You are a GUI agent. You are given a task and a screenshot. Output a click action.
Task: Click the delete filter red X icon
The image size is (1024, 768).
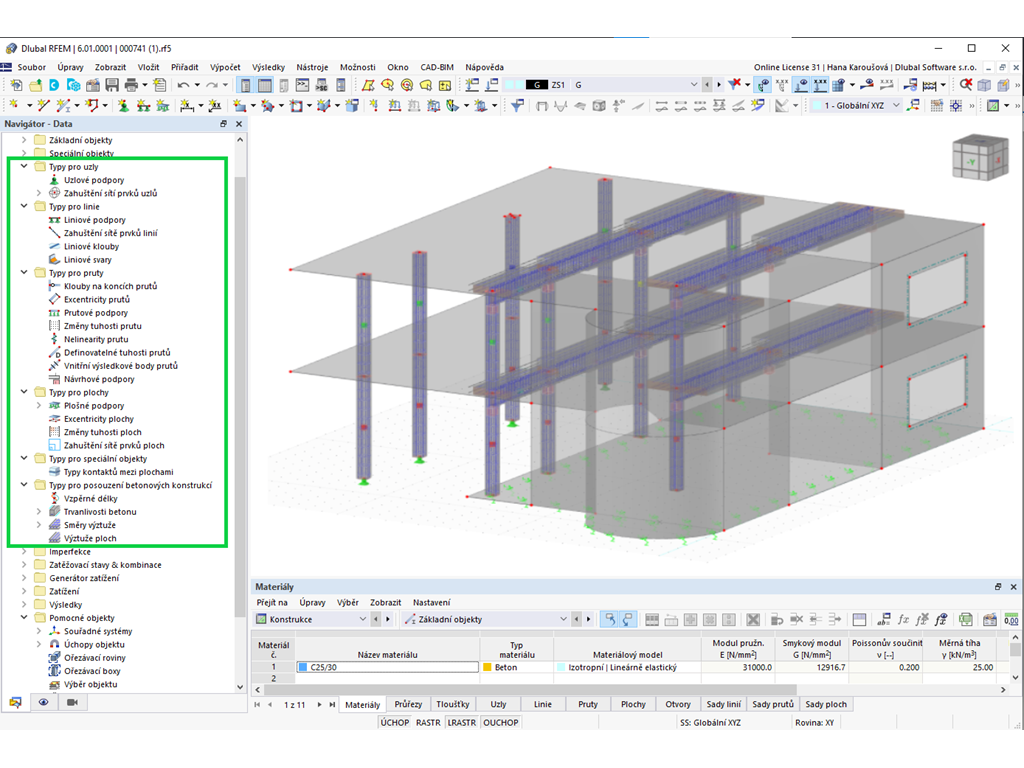735,84
